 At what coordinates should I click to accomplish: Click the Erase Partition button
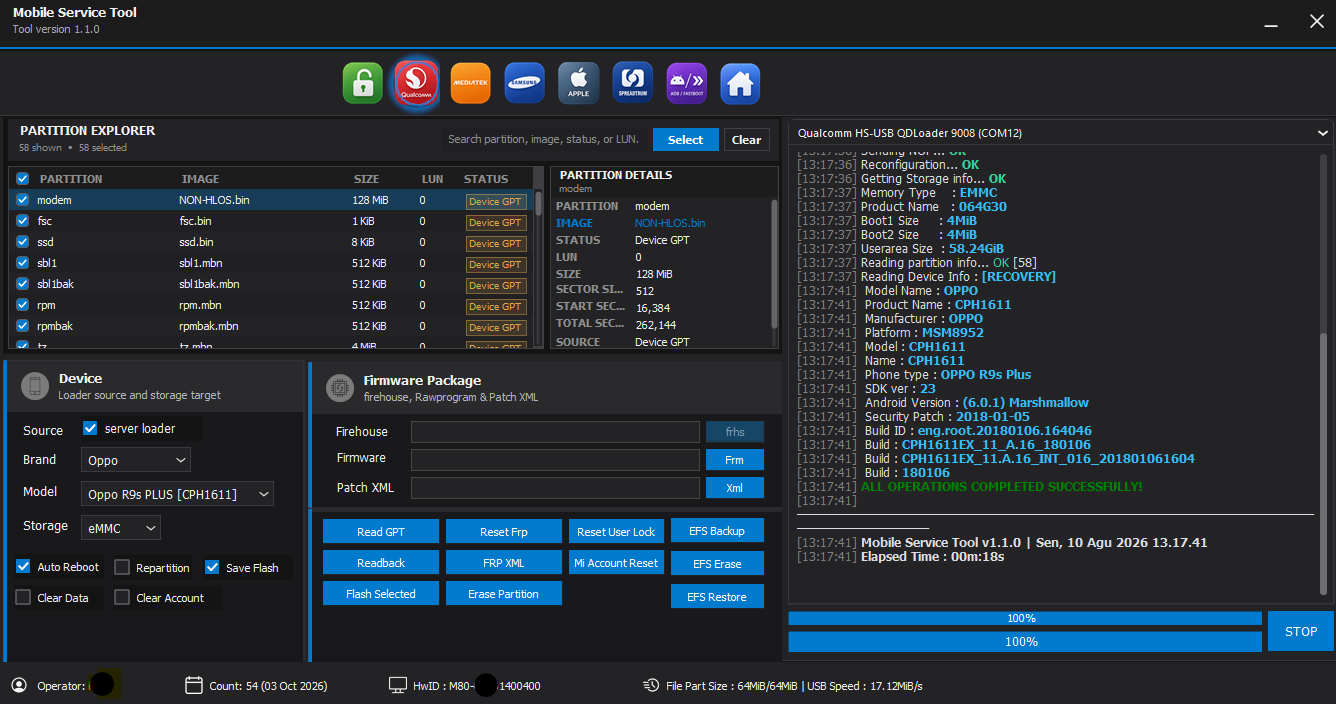pos(504,593)
